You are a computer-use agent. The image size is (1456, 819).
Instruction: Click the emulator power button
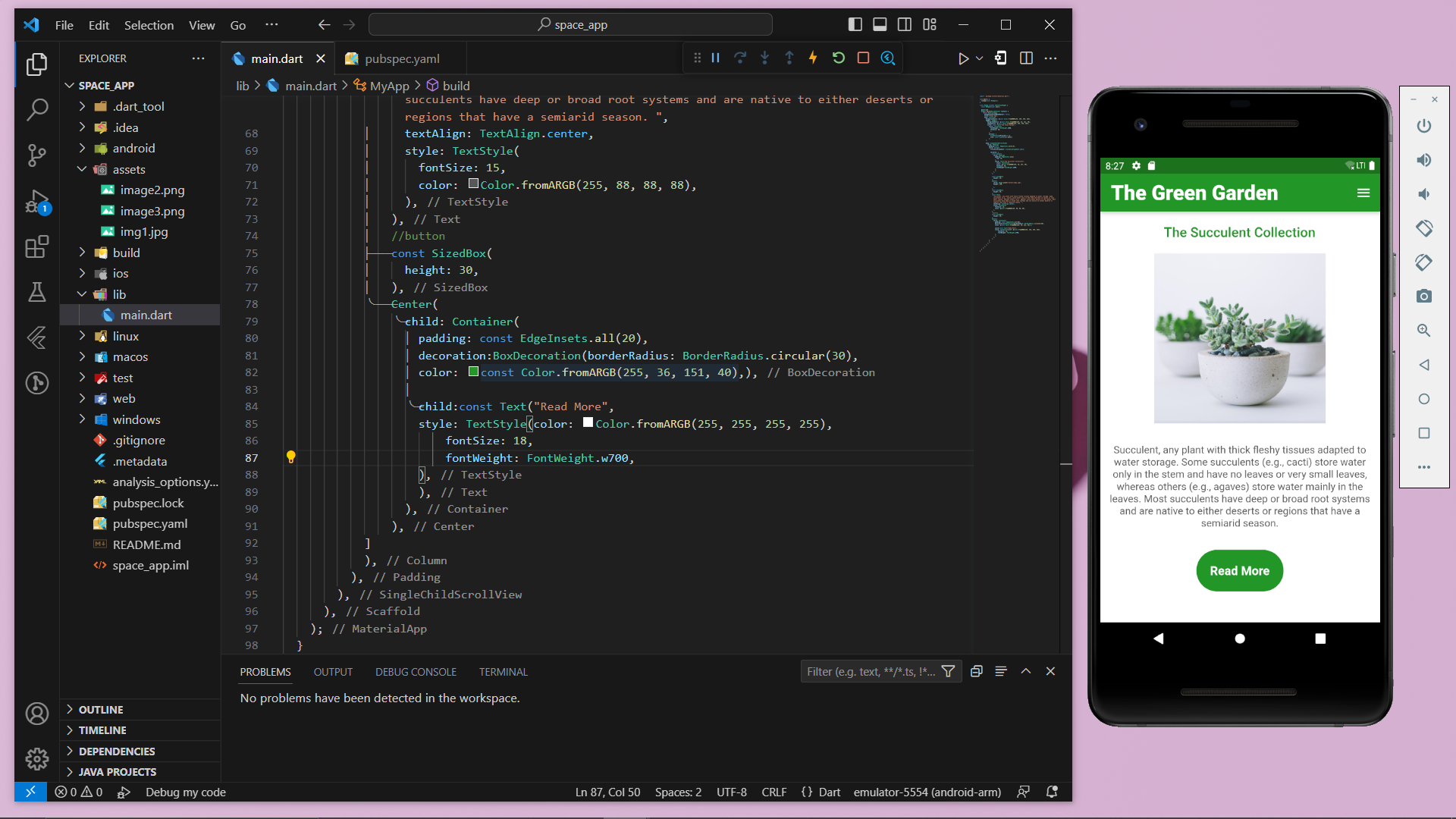click(1423, 126)
